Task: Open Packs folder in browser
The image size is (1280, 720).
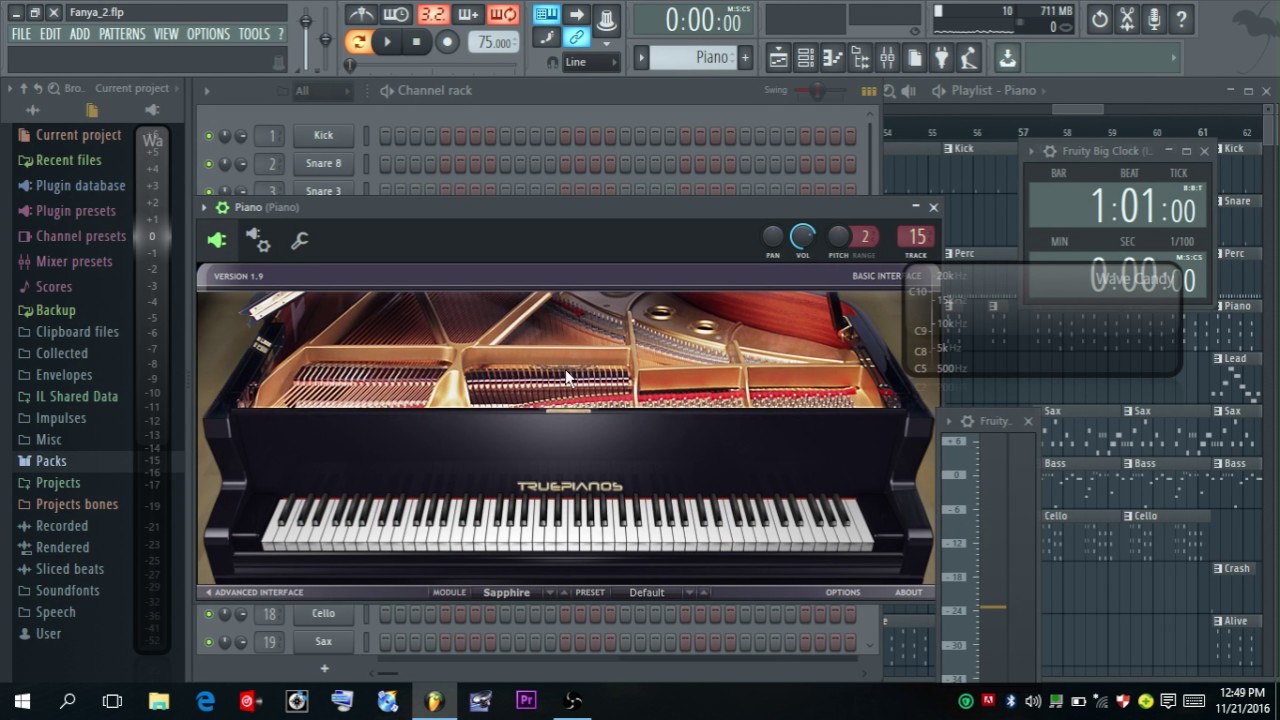Action: click(51, 461)
